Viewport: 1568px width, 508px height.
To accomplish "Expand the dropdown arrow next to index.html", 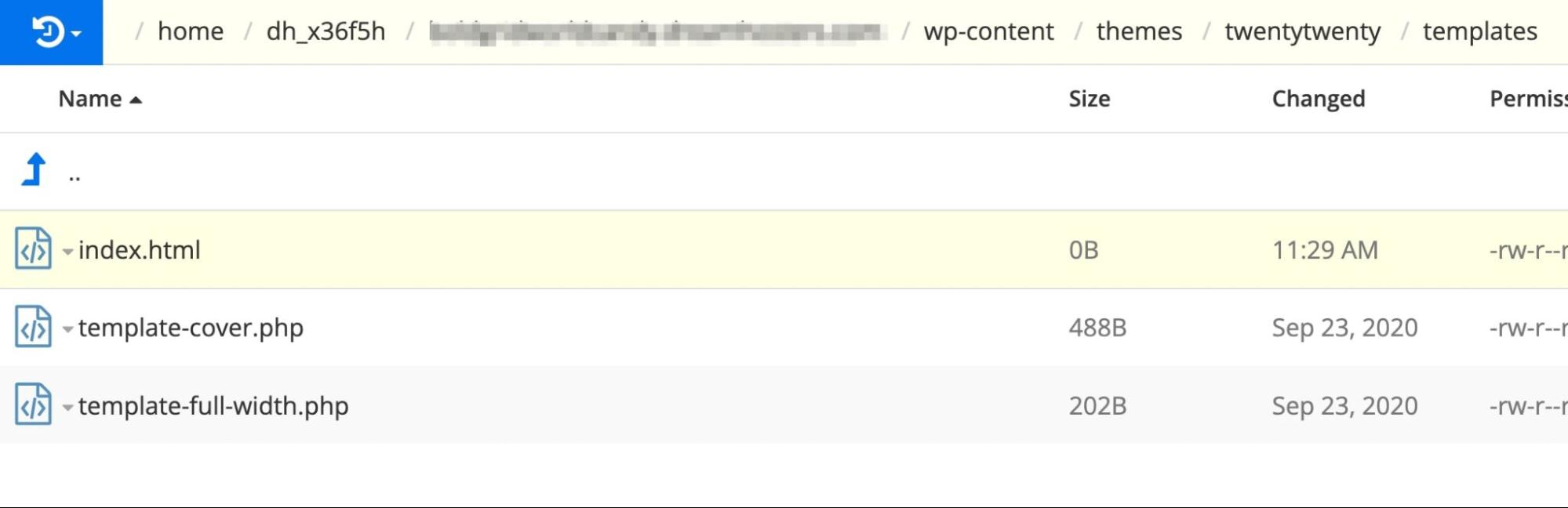I will coord(68,252).
